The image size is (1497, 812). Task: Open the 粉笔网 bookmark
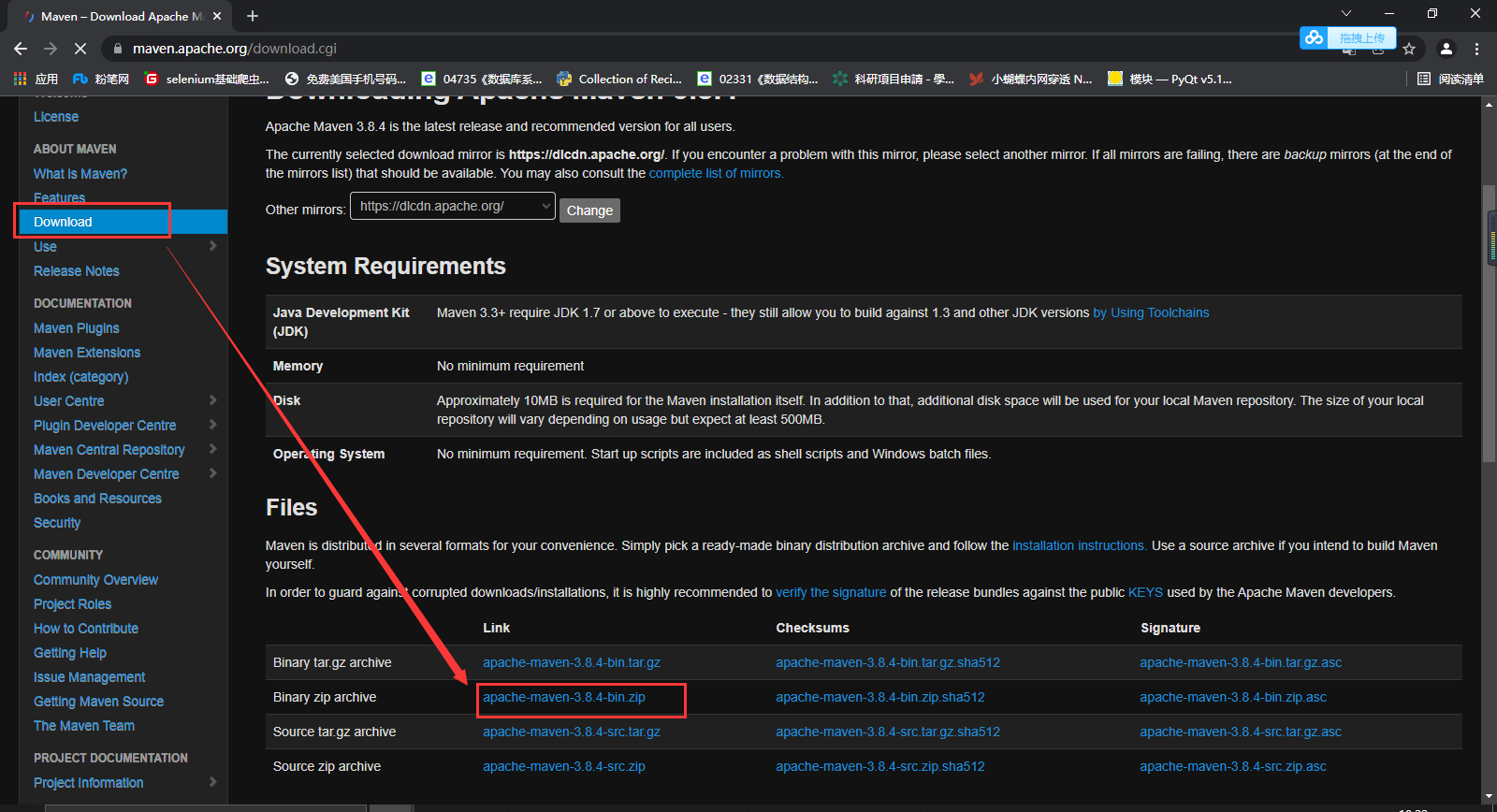tap(101, 79)
